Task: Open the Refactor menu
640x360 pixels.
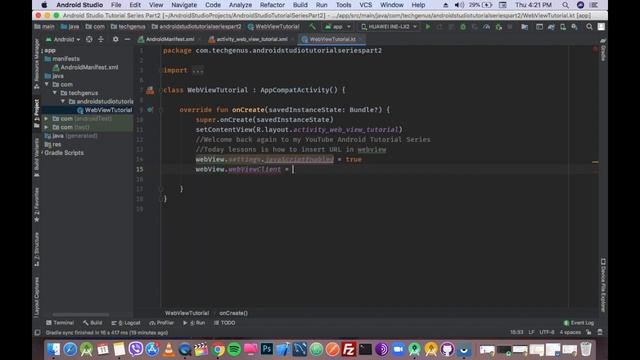Action: 272,5
